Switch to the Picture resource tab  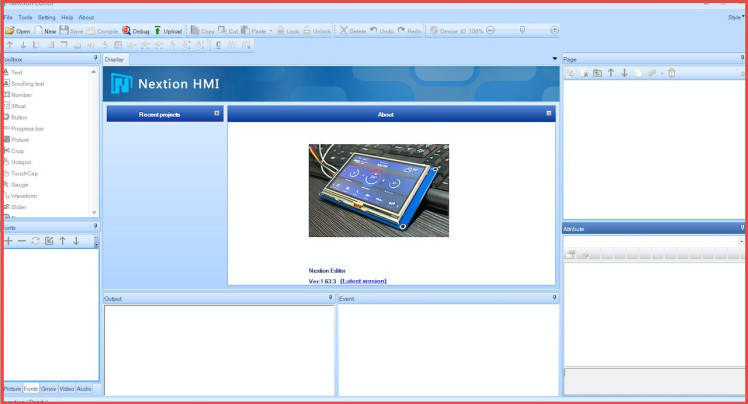[x=12, y=389]
